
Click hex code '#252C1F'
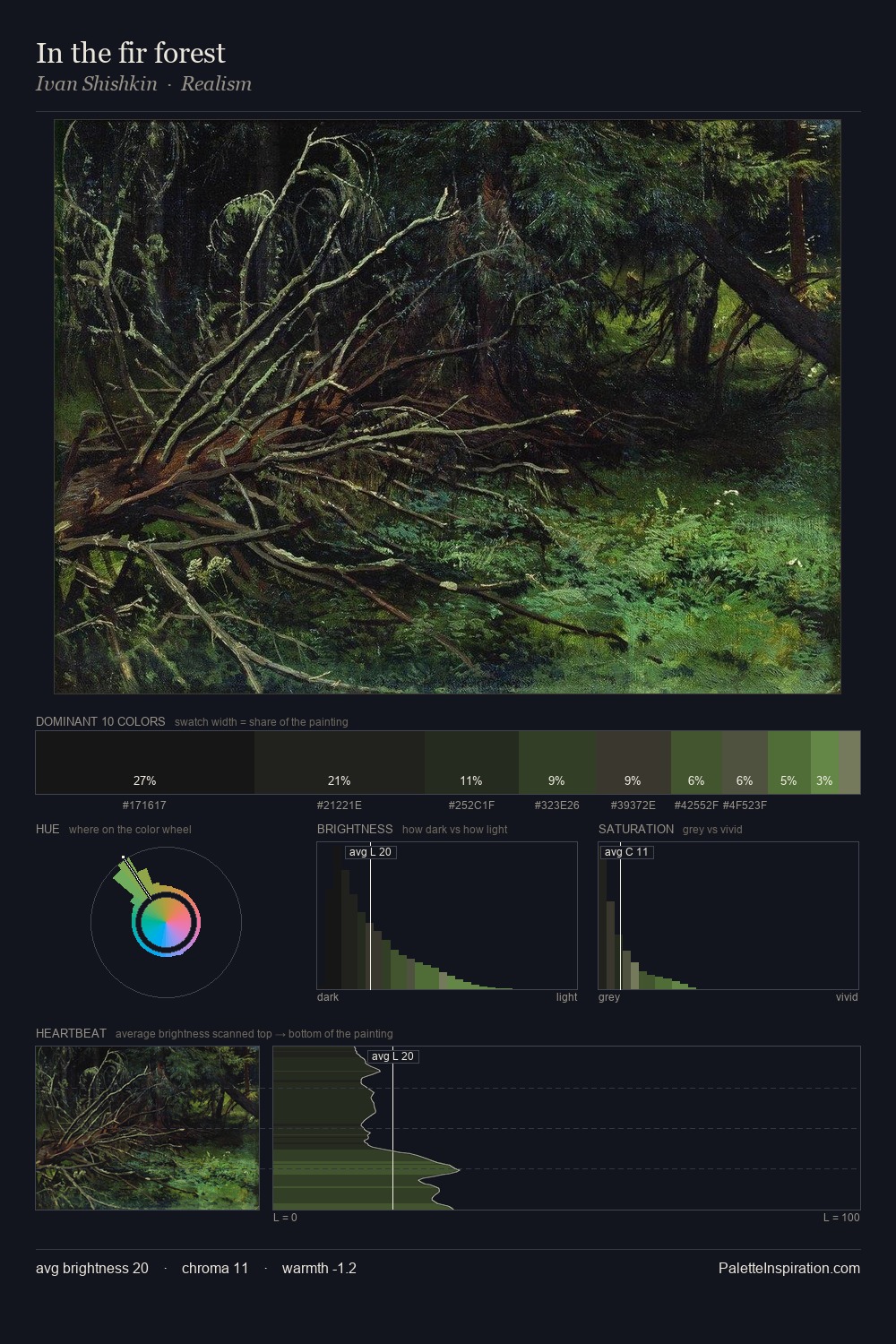click(x=471, y=806)
